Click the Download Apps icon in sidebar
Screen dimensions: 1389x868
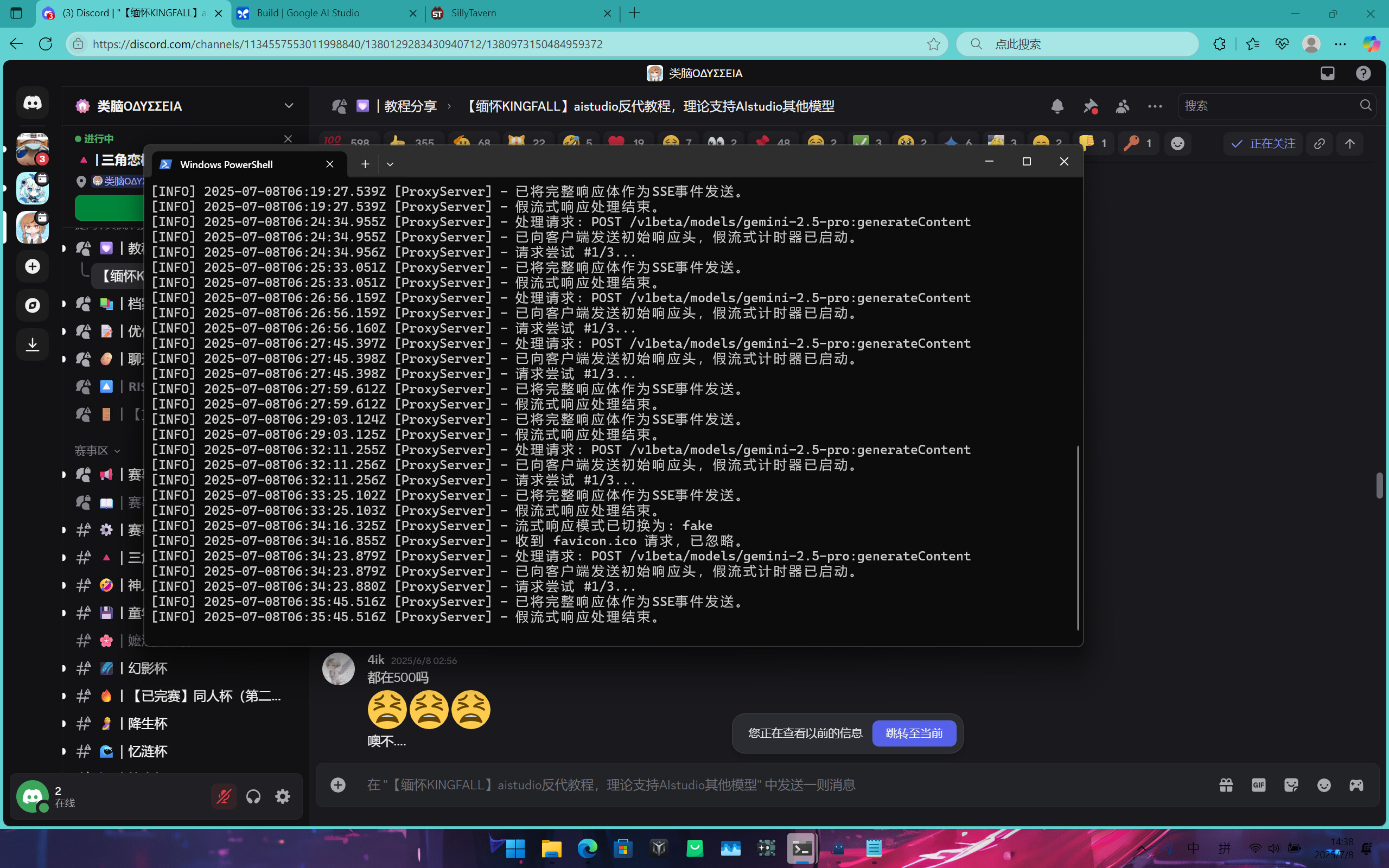pos(32,344)
